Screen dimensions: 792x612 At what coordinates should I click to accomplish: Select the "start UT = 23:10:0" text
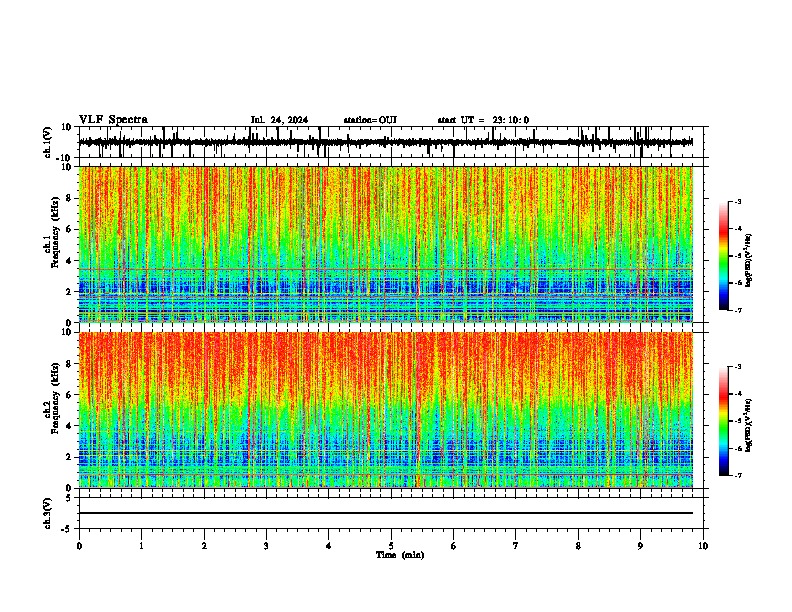pos(483,120)
